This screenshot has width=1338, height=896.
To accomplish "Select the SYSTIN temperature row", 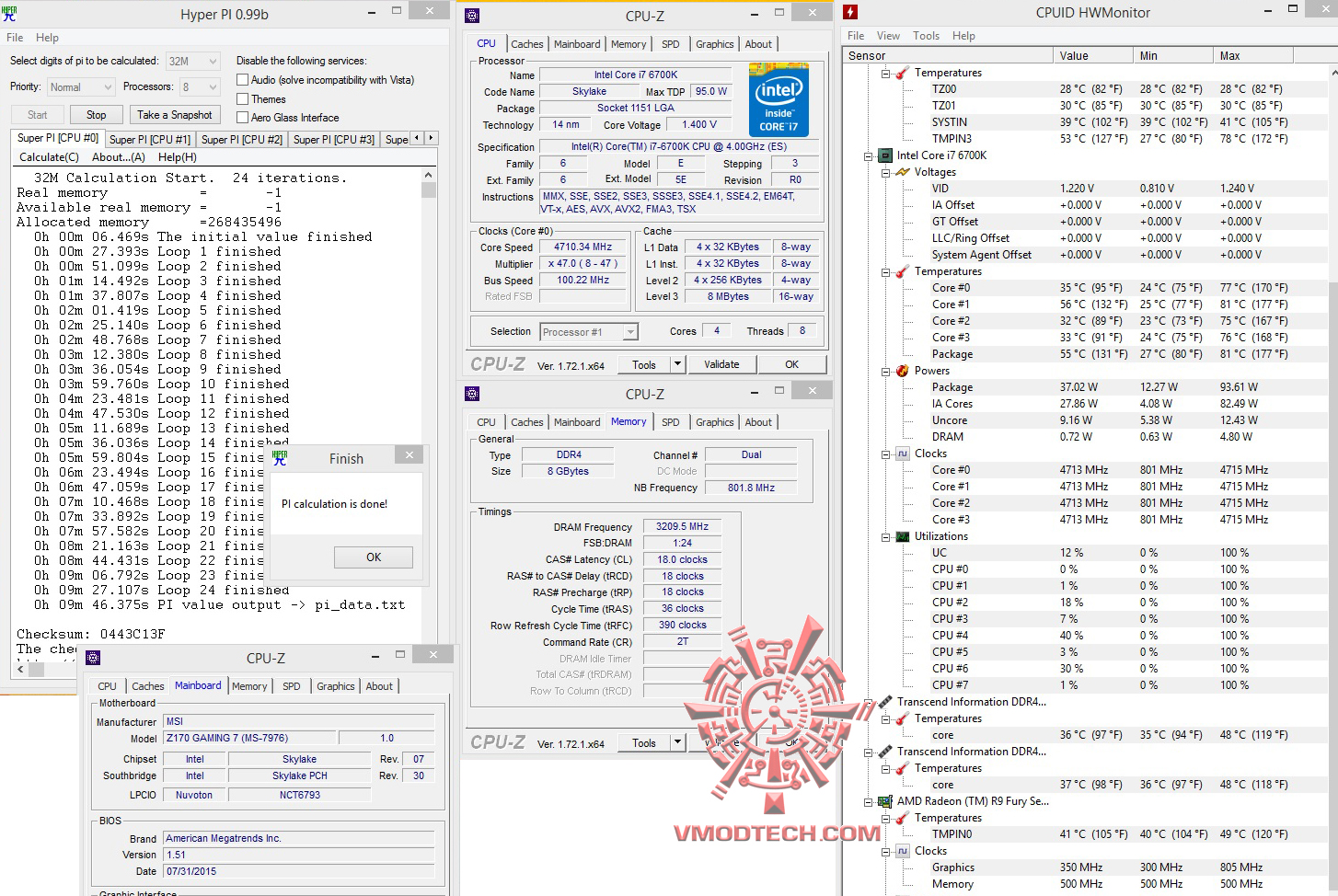I will pyautogui.click(x=1086, y=122).
